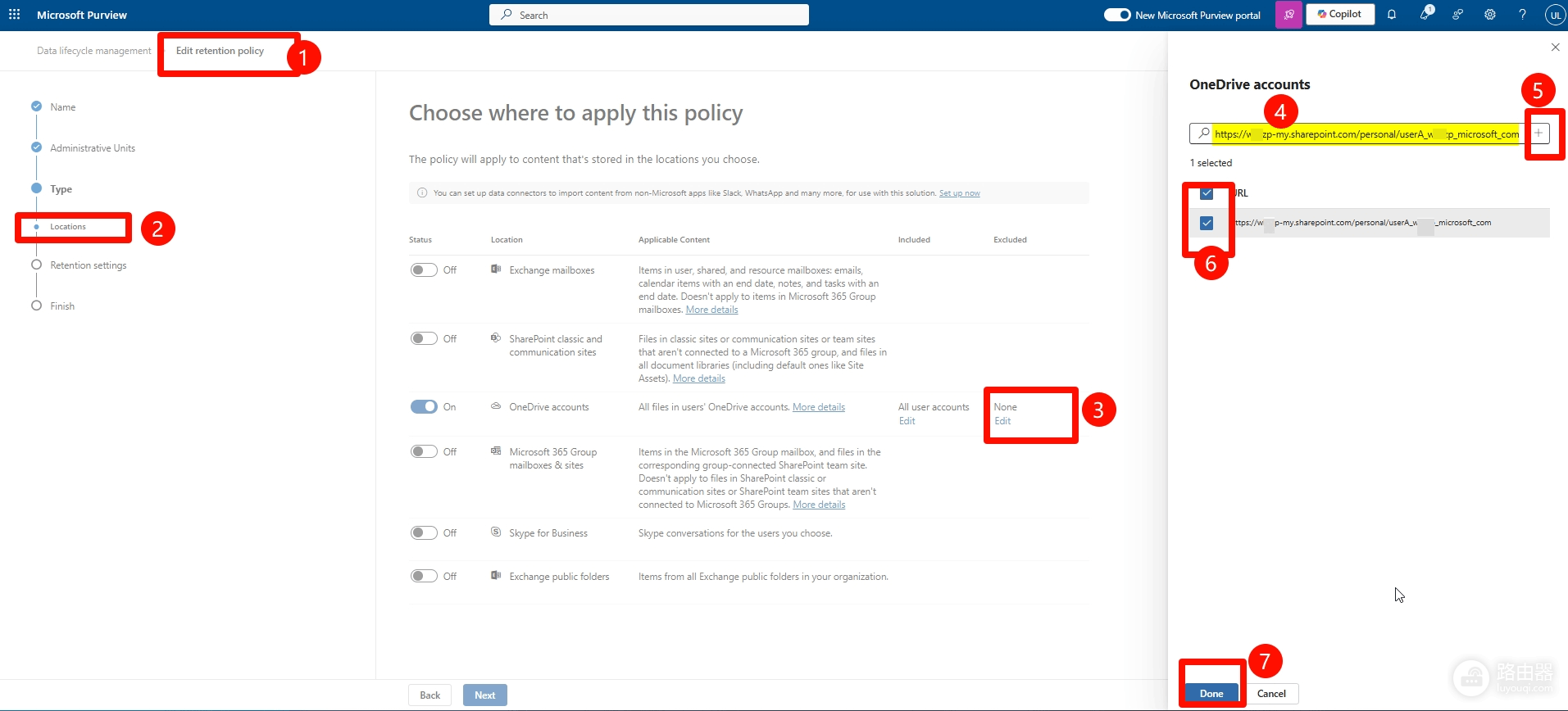Viewport: 1568px width, 711px height.
Task: Click the Microsoft 365 Group icon
Action: tap(496, 451)
